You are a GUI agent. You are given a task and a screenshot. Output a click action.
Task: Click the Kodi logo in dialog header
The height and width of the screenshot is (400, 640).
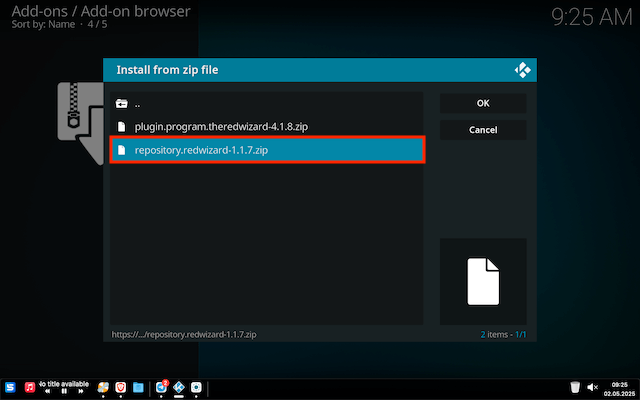(522, 70)
